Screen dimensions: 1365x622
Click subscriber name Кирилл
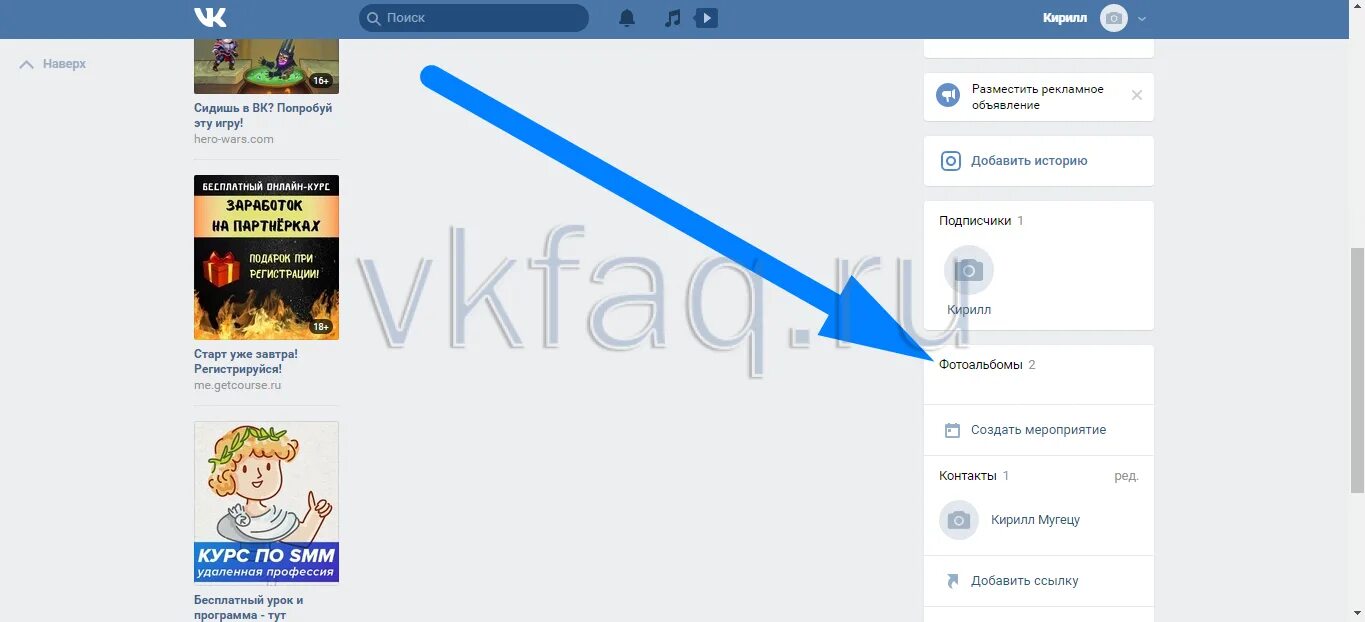coord(969,310)
